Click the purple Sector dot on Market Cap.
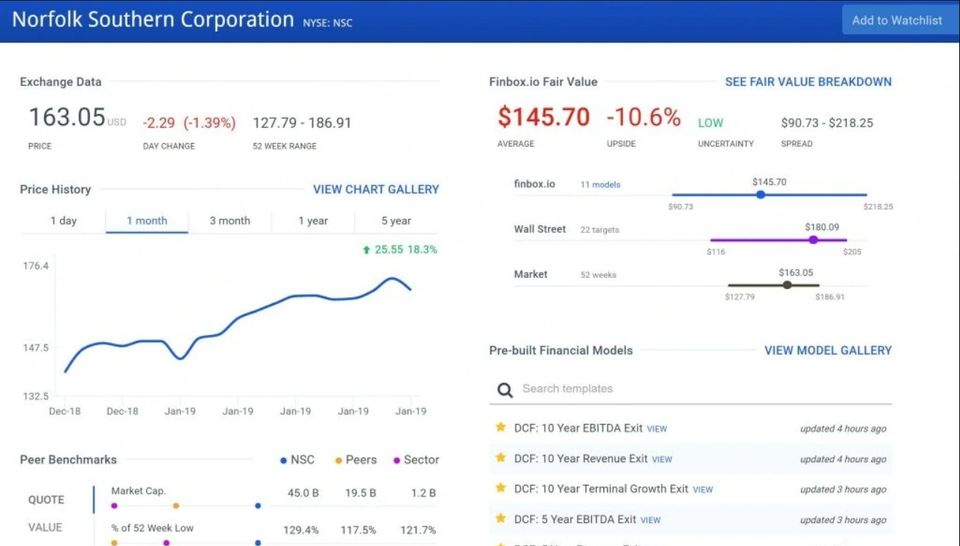This screenshot has height=546, width=960. pyautogui.click(x=114, y=506)
